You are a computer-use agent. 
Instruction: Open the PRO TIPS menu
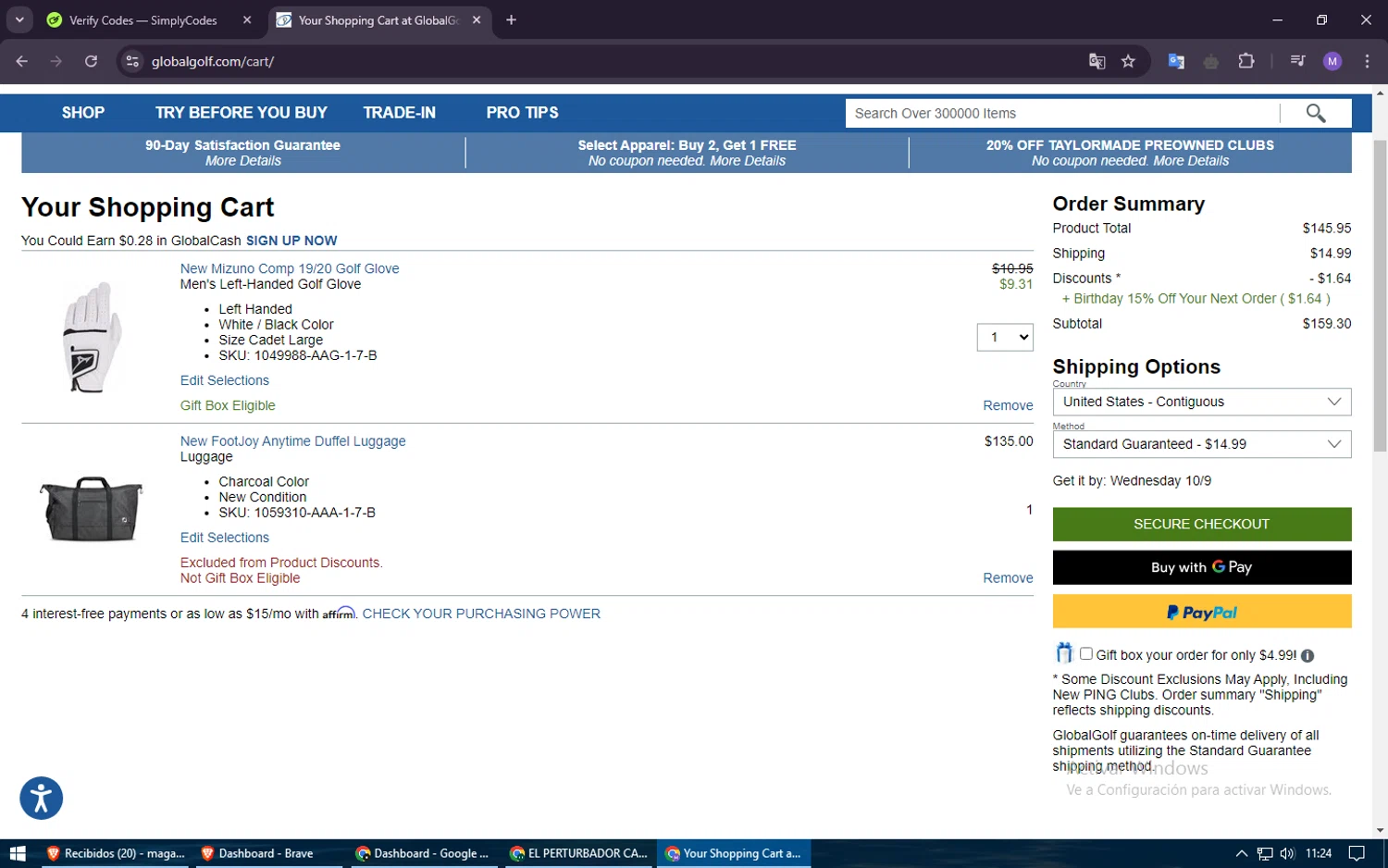pyautogui.click(x=523, y=113)
